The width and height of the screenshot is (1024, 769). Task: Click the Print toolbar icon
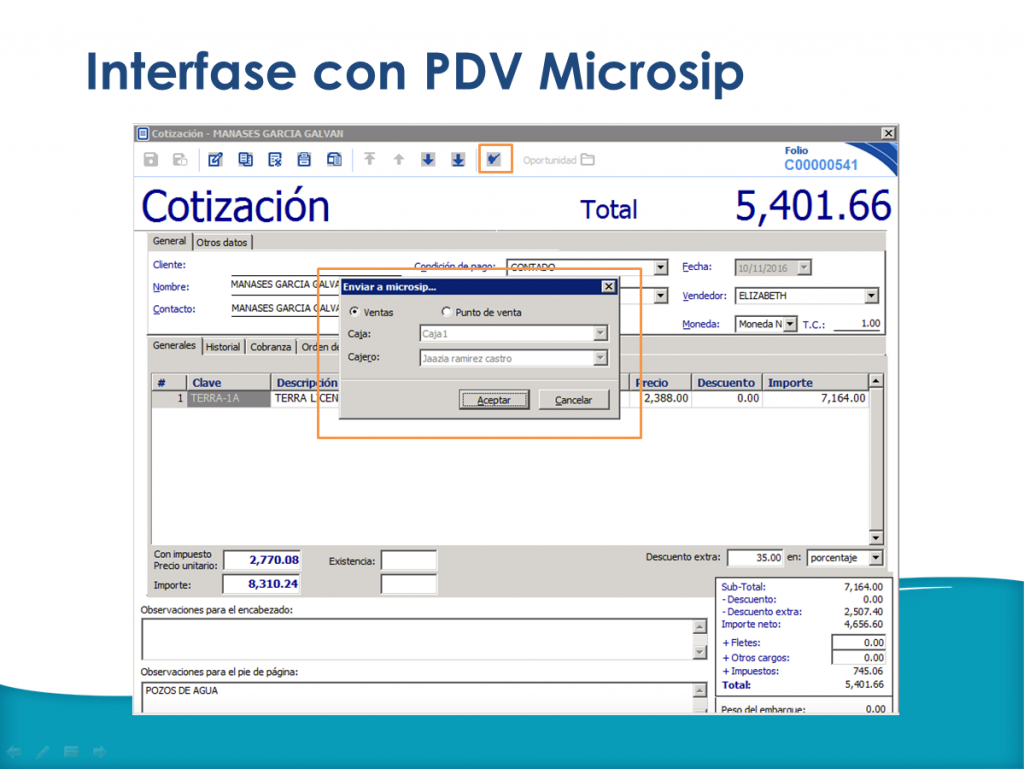click(304, 159)
